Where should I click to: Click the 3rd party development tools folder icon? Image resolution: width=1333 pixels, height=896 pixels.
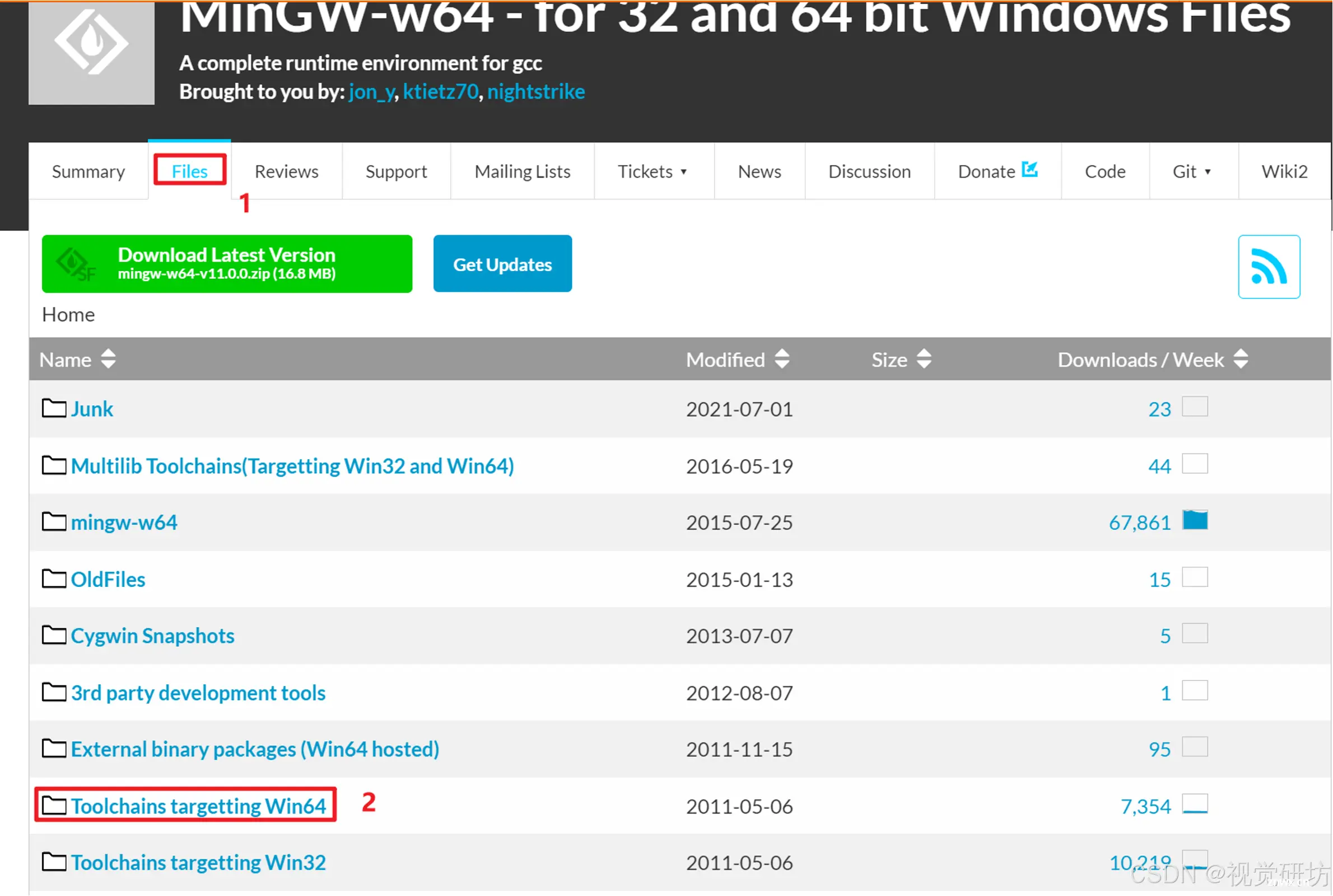coord(54,692)
